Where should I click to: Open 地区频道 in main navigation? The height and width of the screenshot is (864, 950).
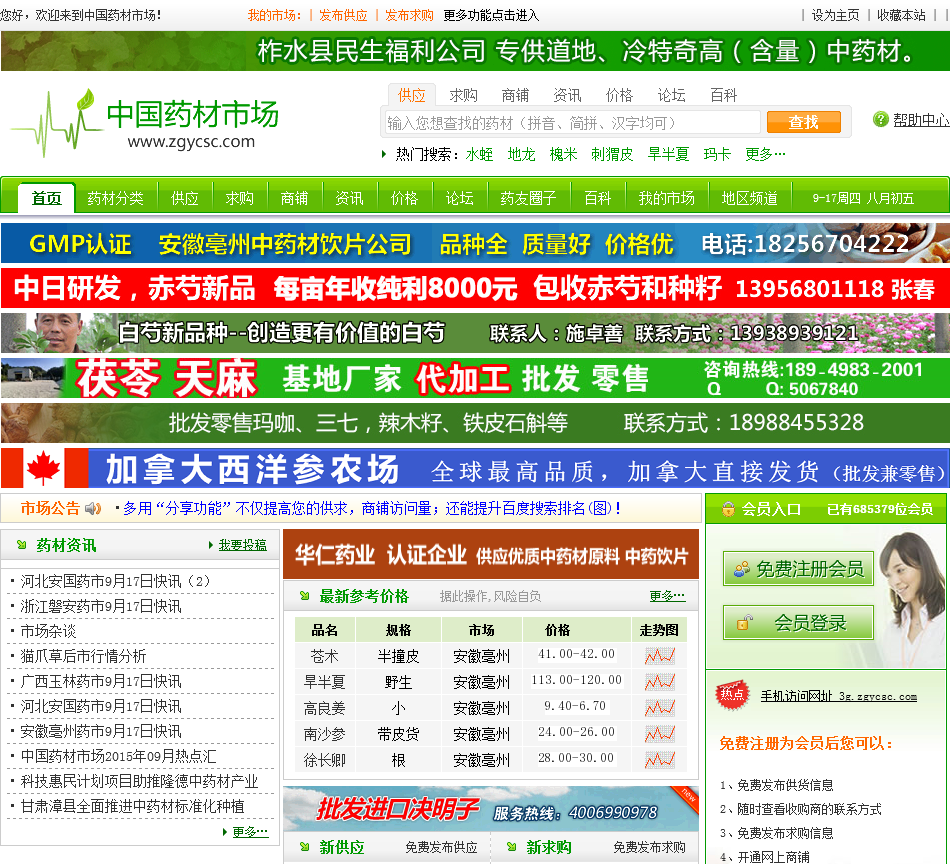pos(749,198)
